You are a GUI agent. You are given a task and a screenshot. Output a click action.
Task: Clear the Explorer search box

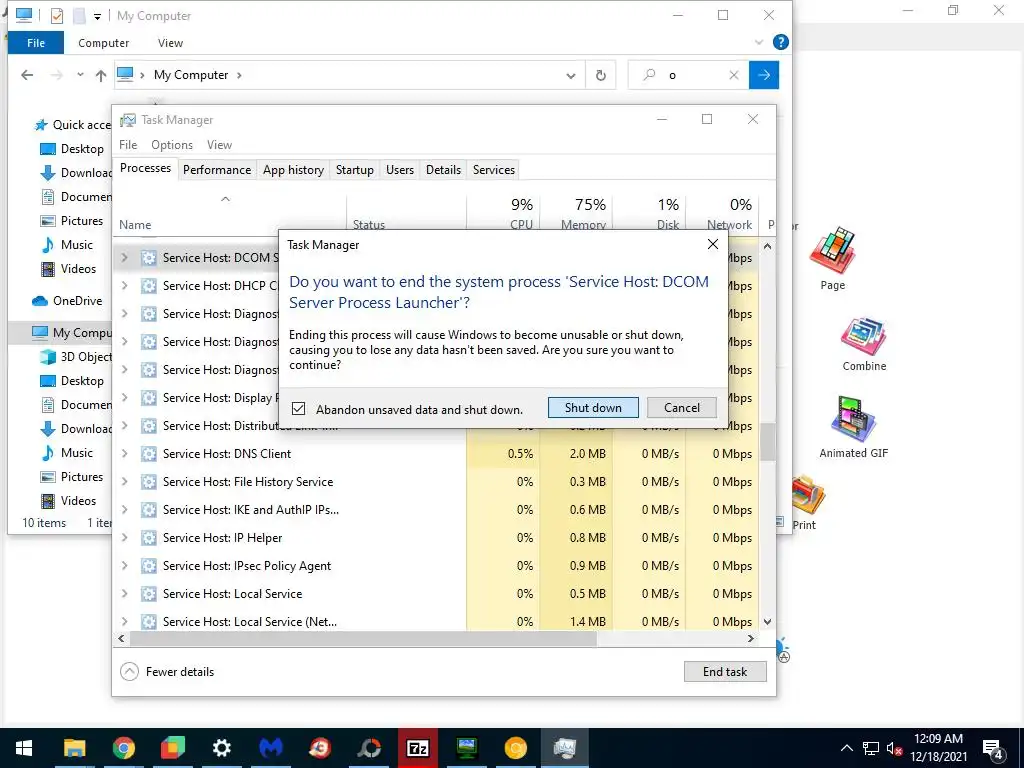coord(733,75)
